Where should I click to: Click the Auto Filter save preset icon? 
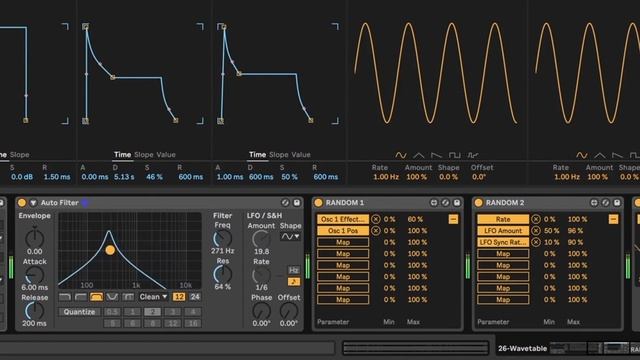(x=297, y=202)
